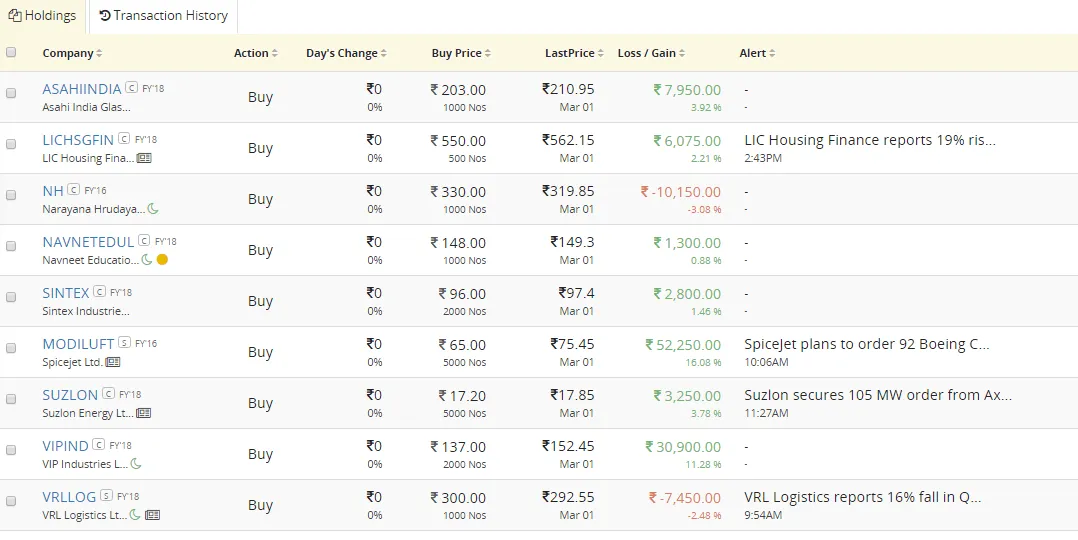Viewport: 1078px width, 540px height.
Task: Click Buy in the SUZLON row
Action: coord(260,403)
